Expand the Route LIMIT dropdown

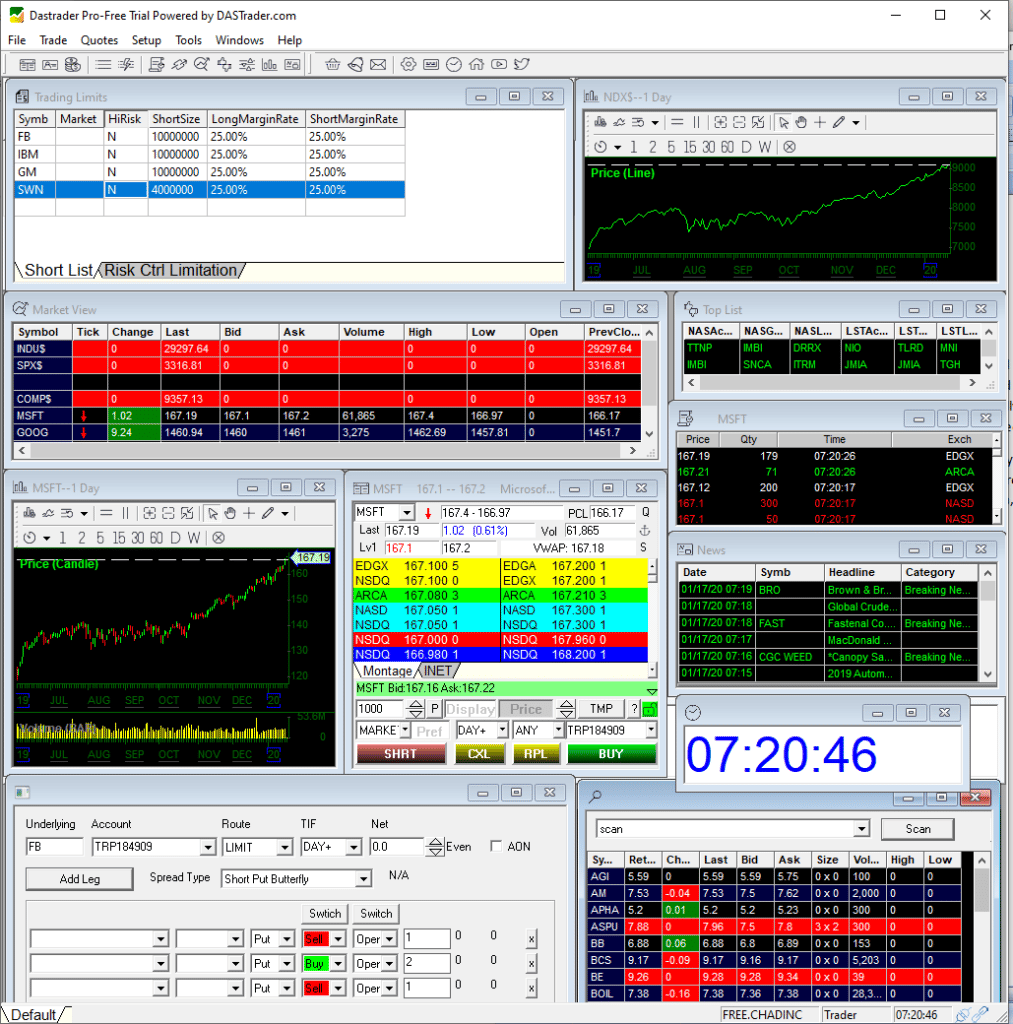coord(284,847)
